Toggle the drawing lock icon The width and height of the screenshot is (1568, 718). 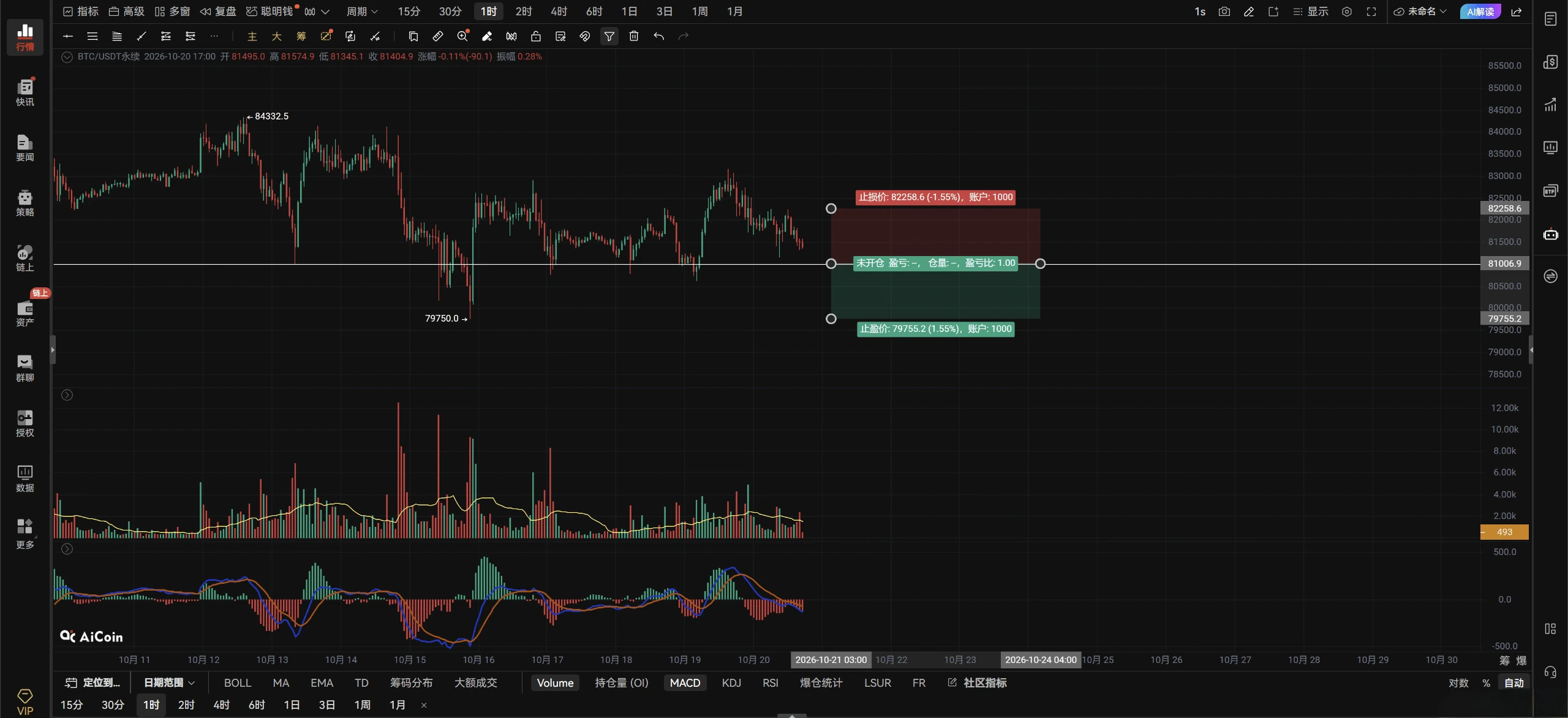point(536,37)
